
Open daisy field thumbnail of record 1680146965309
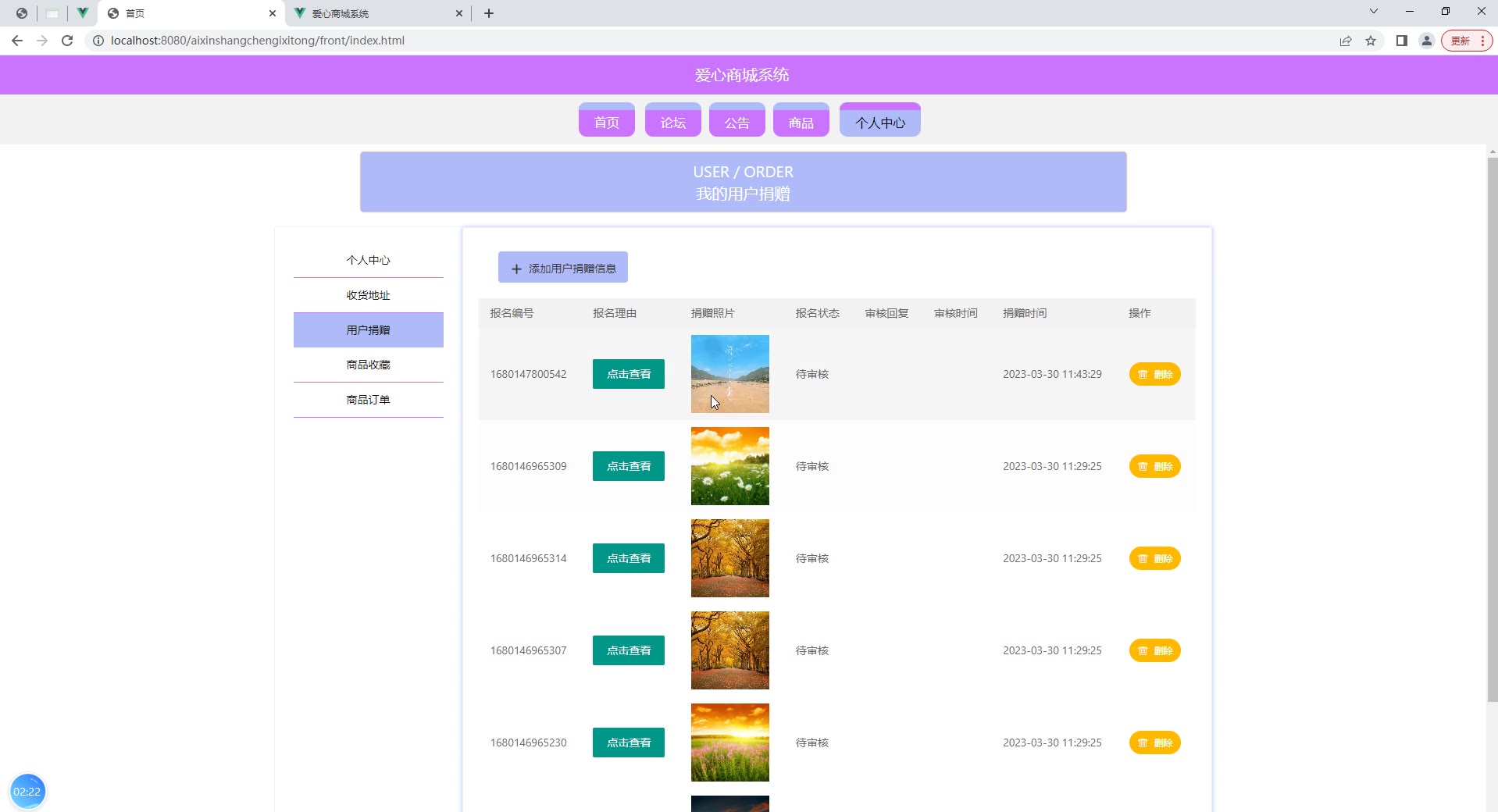[730, 466]
